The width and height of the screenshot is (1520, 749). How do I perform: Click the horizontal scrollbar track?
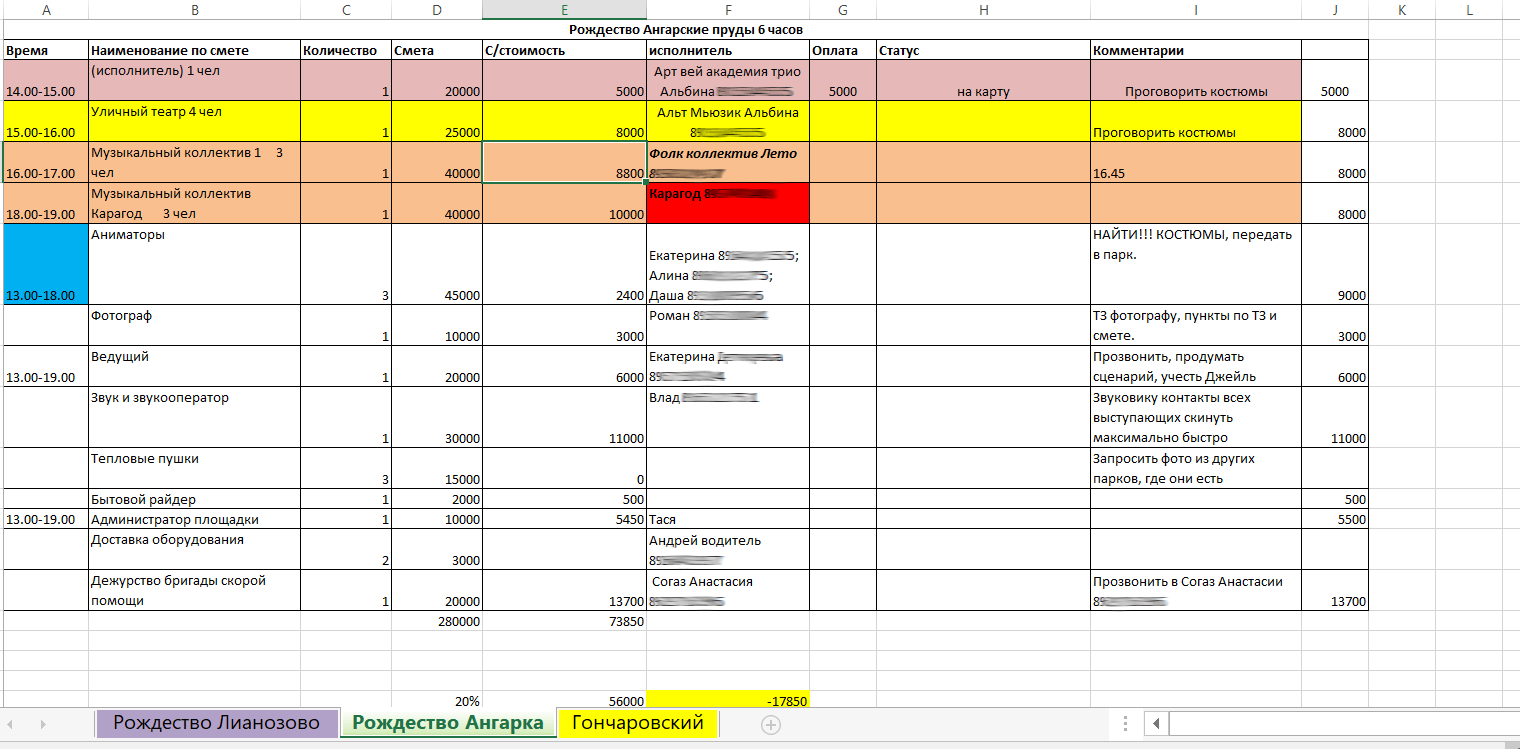tap(1340, 723)
